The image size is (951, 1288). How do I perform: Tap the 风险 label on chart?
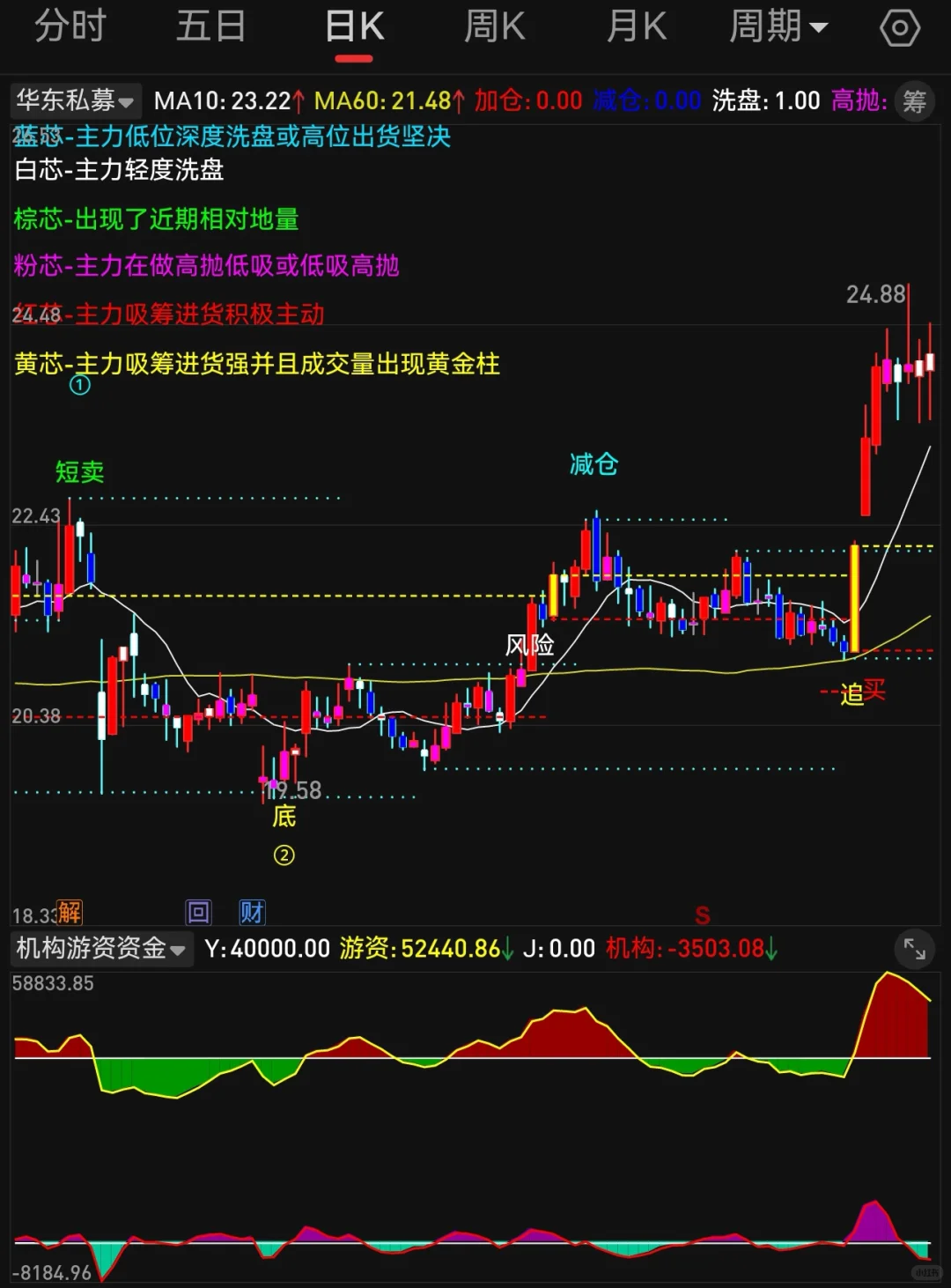tap(529, 645)
